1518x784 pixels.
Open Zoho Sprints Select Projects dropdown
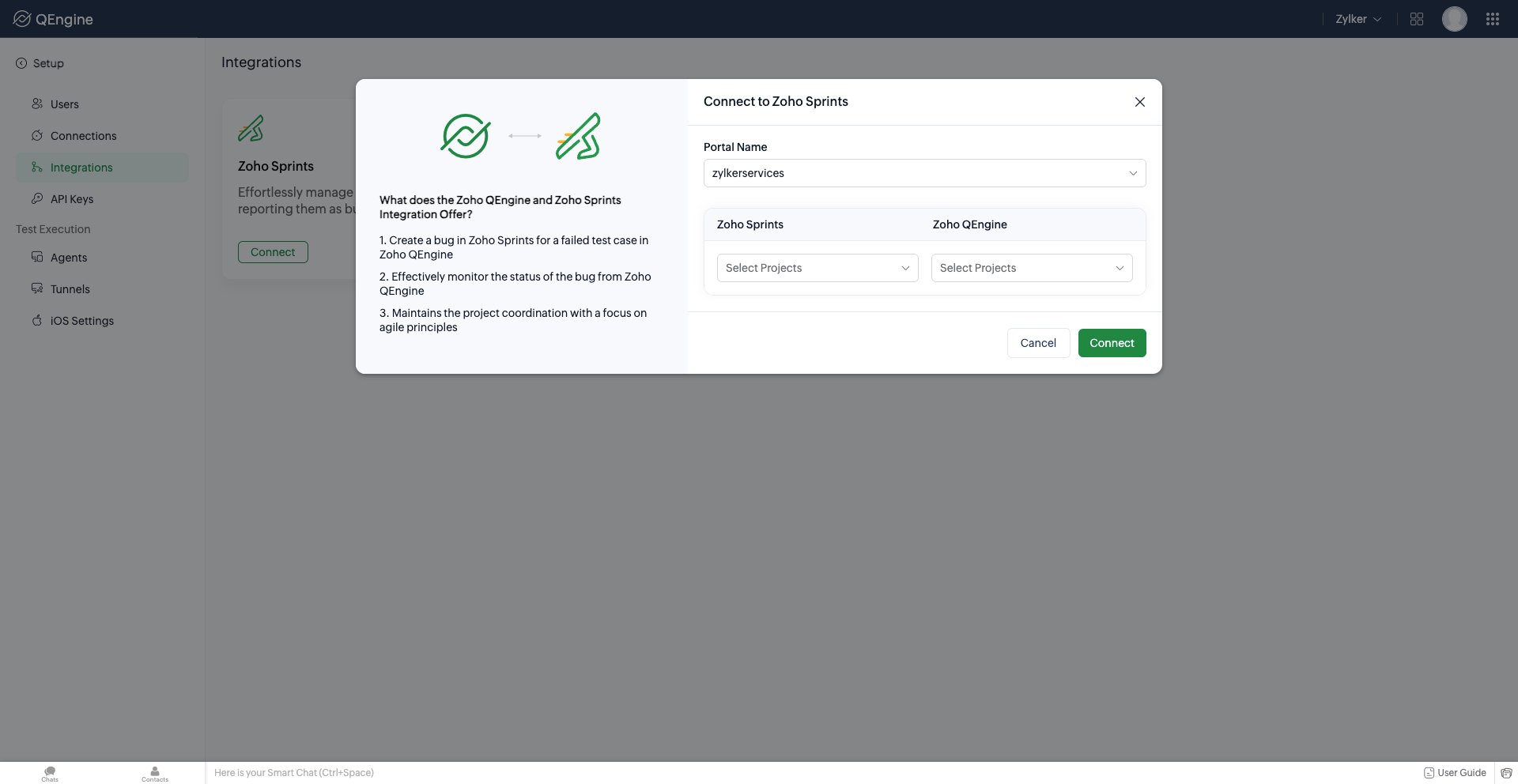(818, 268)
